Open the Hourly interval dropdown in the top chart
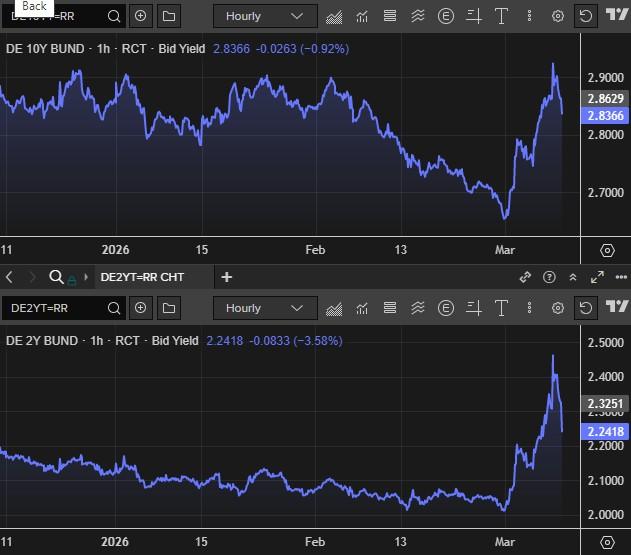The width and height of the screenshot is (631, 555). [264, 16]
